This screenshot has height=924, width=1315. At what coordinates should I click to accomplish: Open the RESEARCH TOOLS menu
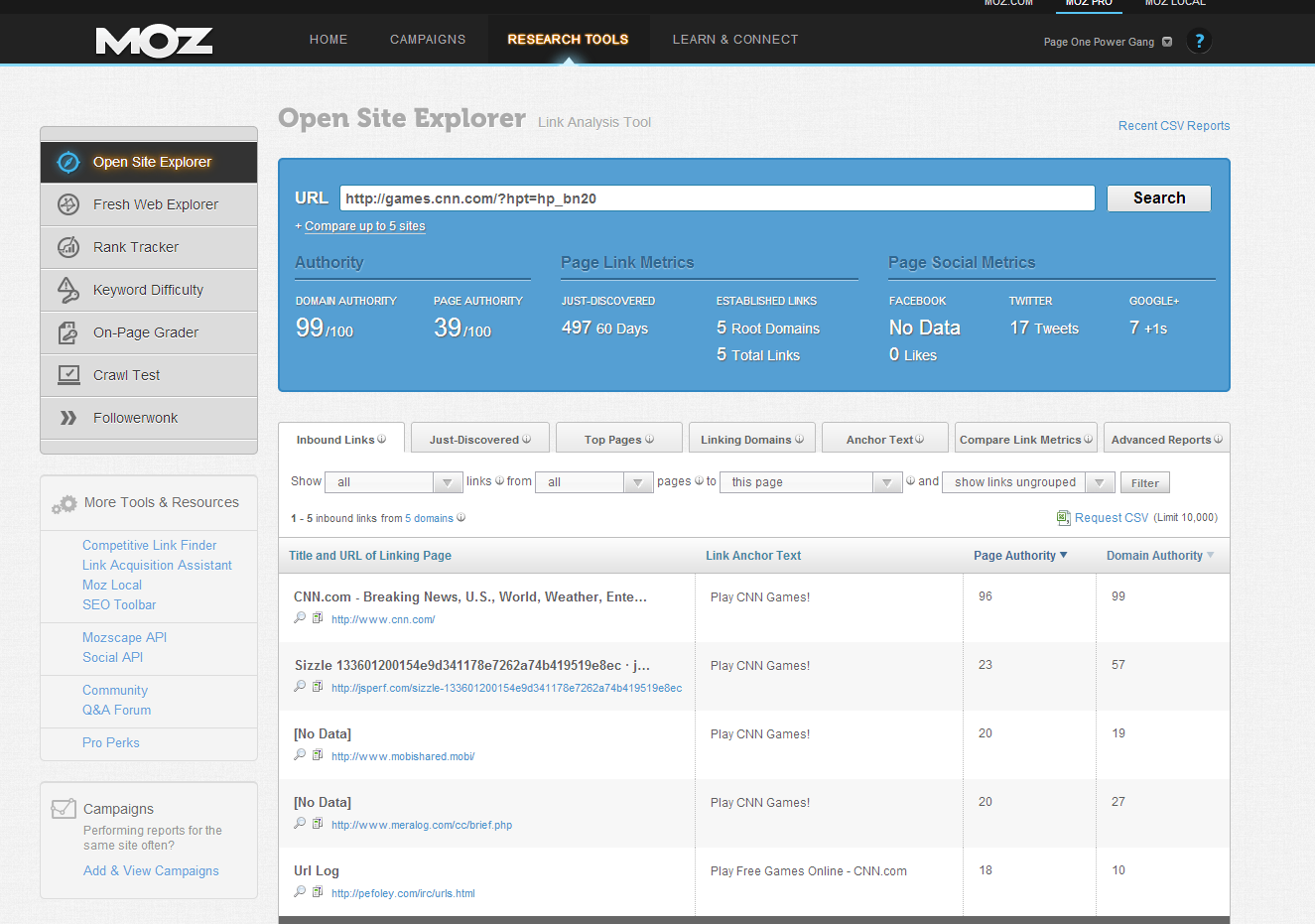pos(568,40)
